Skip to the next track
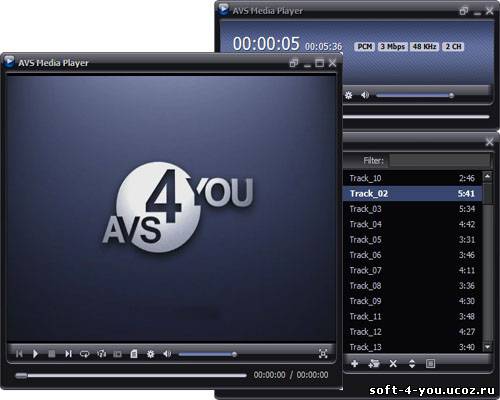Screen dimensions: 500x400 68,354
